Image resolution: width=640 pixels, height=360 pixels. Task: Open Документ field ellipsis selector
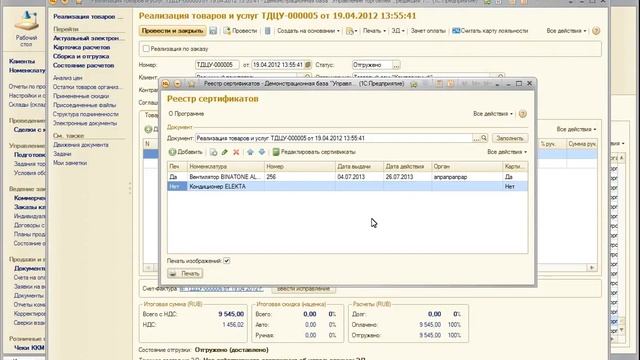tap(476, 138)
